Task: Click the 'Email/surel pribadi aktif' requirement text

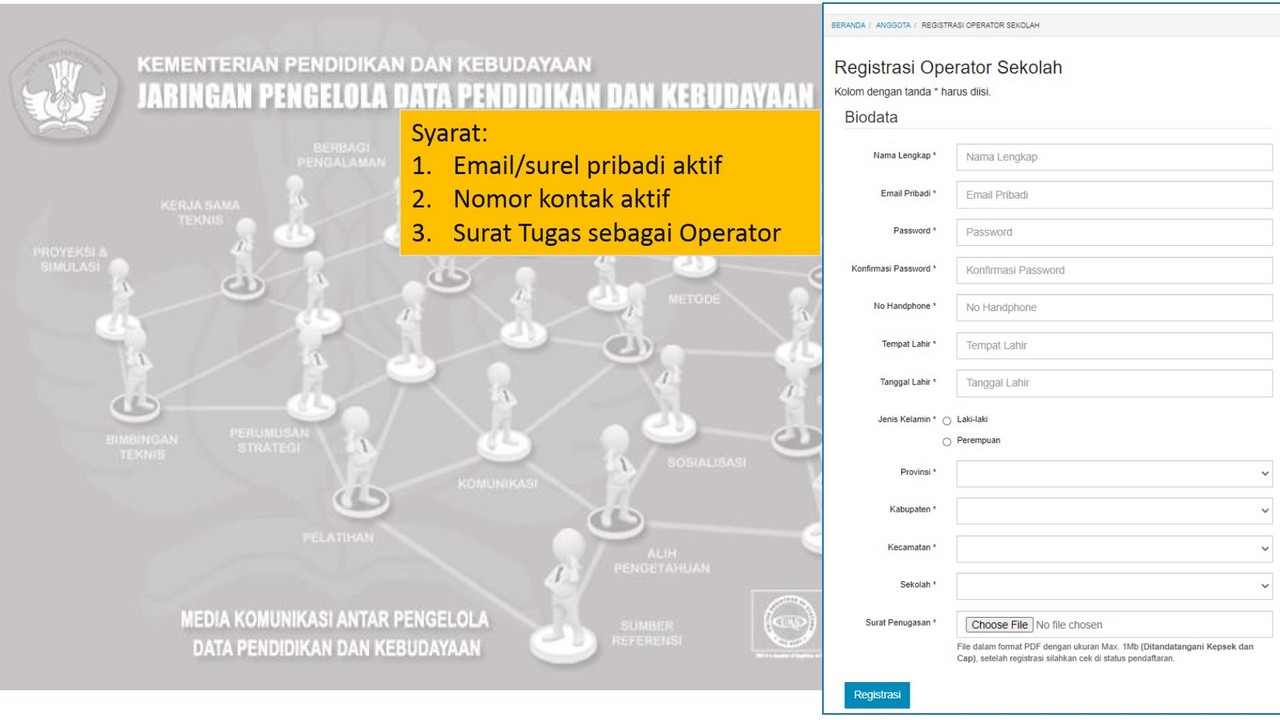Action: [587, 166]
